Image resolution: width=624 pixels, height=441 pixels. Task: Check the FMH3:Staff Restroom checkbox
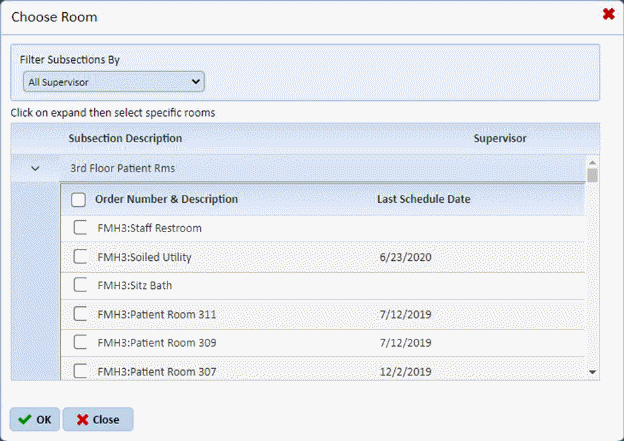point(81,228)
